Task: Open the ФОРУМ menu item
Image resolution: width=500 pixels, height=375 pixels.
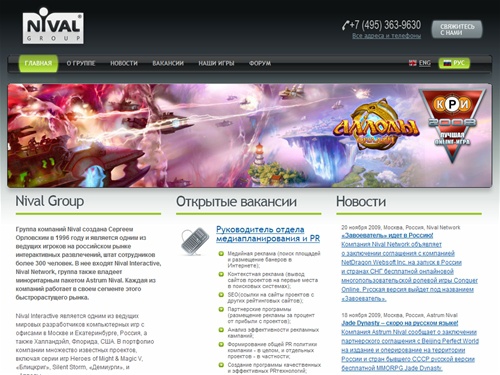Action: (260, 63)
